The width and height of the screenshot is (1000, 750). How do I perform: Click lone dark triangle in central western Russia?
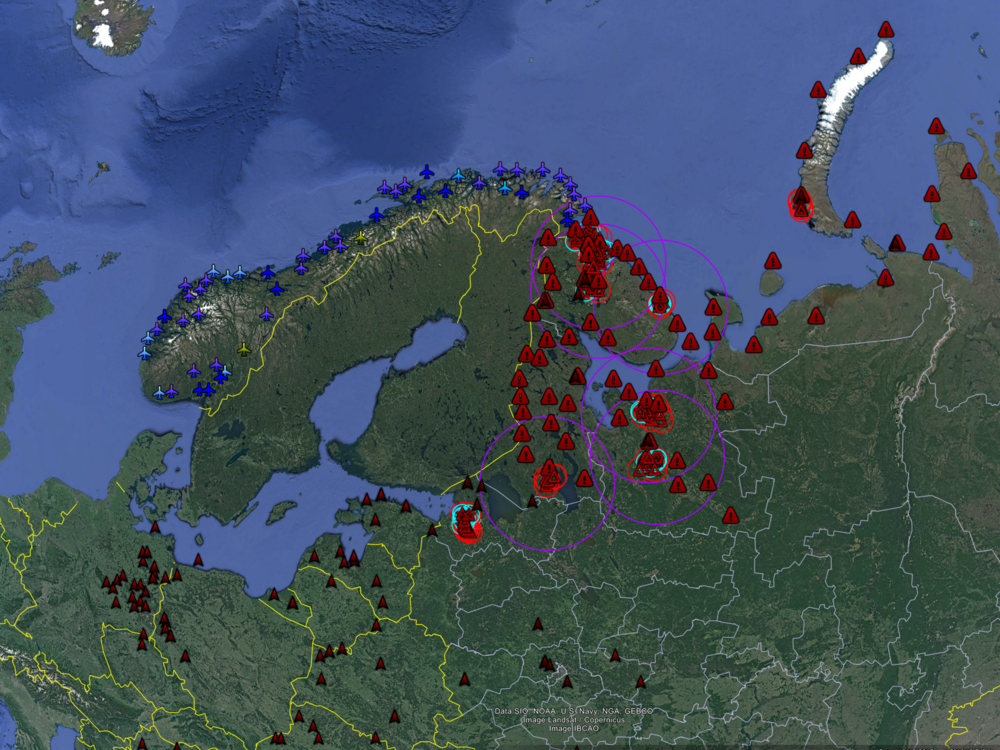point(538,624)
